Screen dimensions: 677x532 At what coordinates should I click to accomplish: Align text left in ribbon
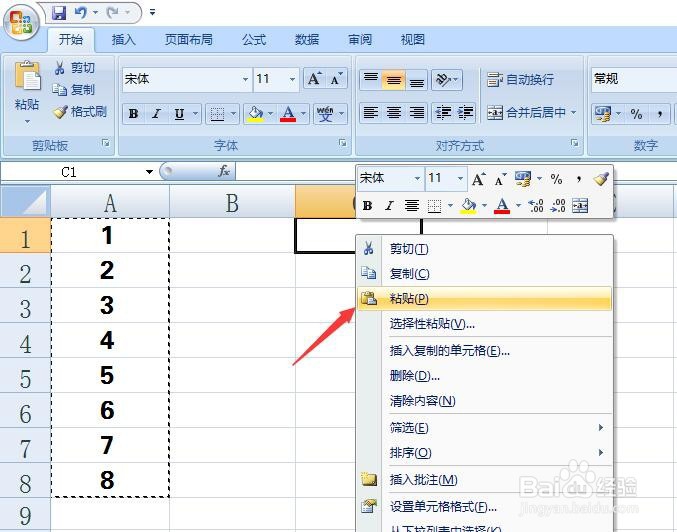[x=371, y=113]
